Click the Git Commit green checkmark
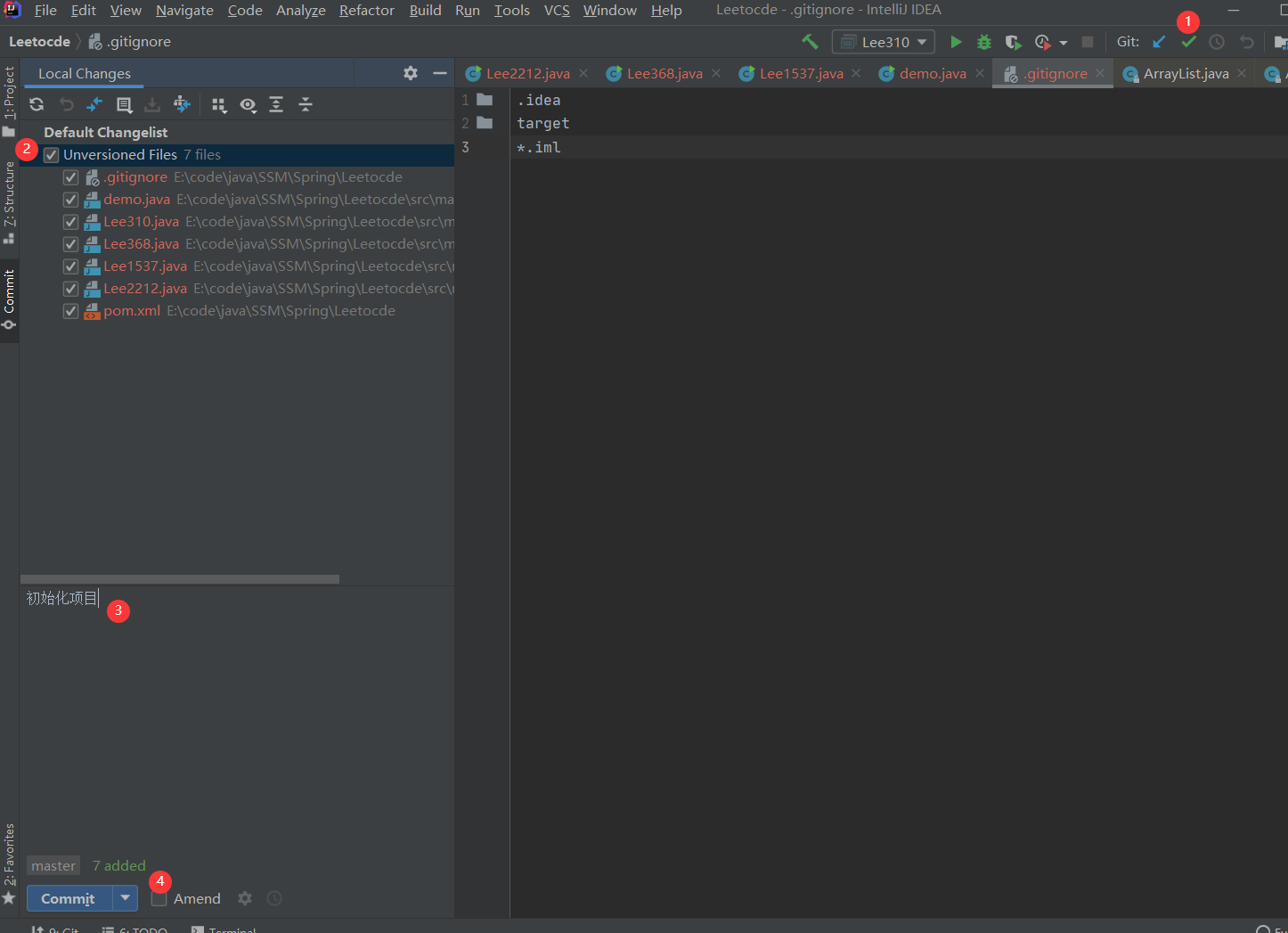 [x=1188, y=42]
